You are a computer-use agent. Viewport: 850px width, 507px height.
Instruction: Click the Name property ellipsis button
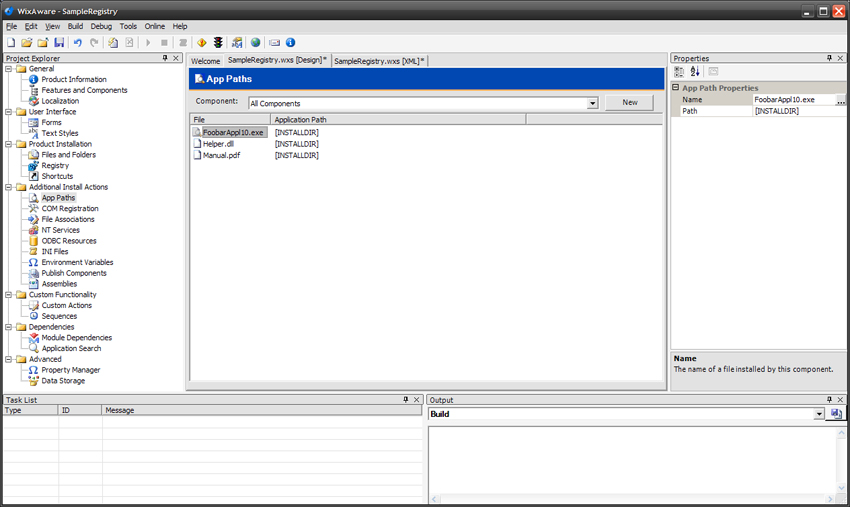pos(840,100)
